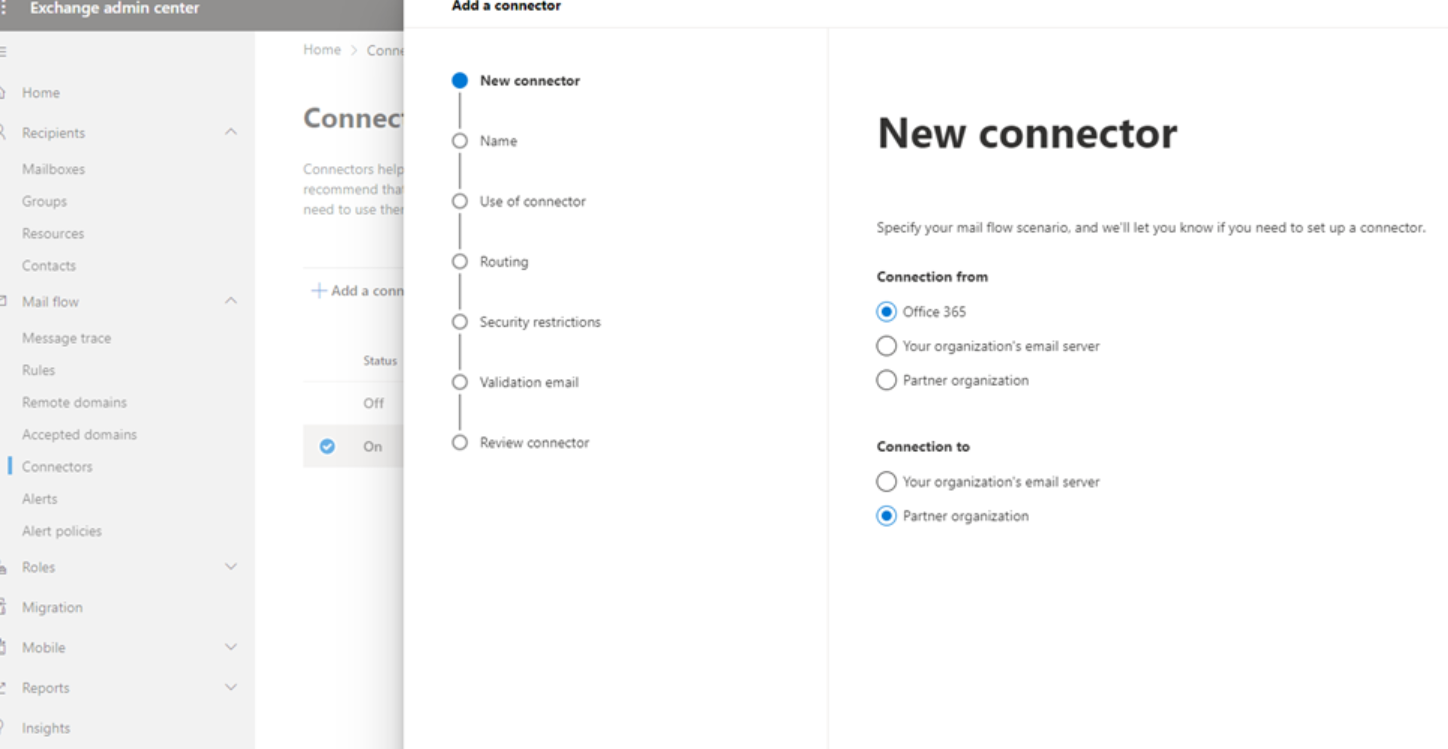Collapse the Mail flow section chevron
Viewport: 1448px width, 749px height.
pyautogui.click(x=231, y=302)
